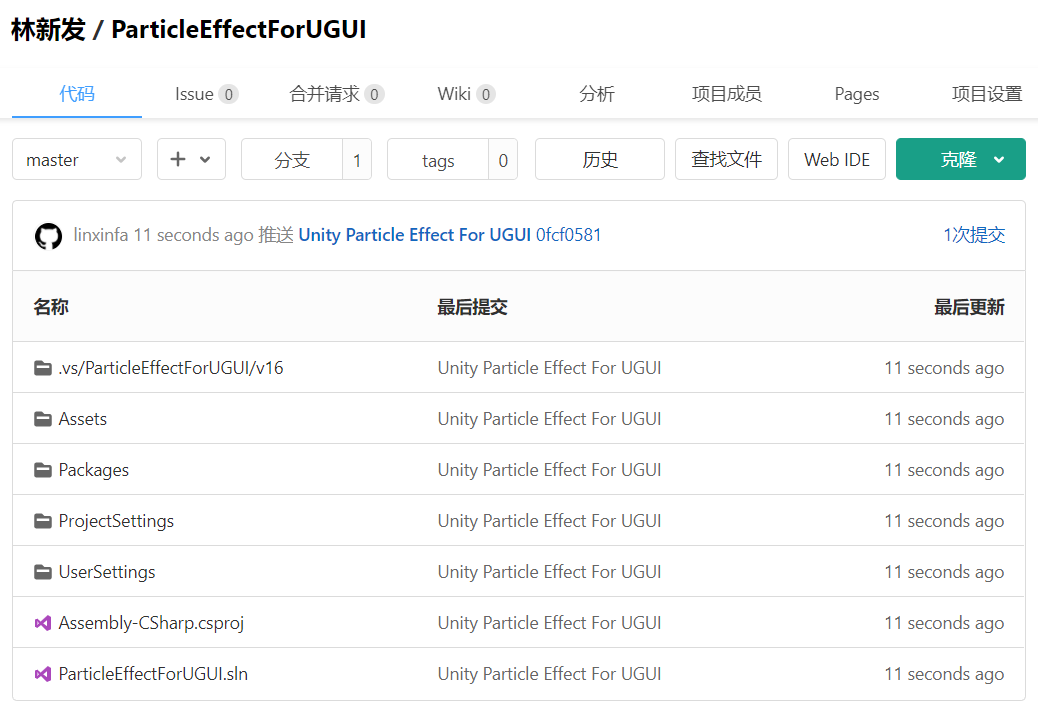Click the 最后更新 column header
Screen dimensions: 1038x712
(x=969, y=307)
